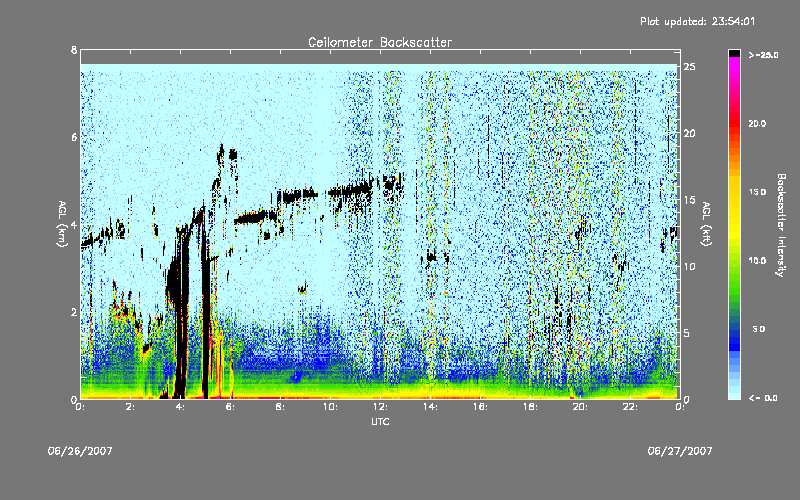The width and height of the screenshot is (800, 500).
Task: Click the "16:" UTC hour tick
Action: (481, 407)
